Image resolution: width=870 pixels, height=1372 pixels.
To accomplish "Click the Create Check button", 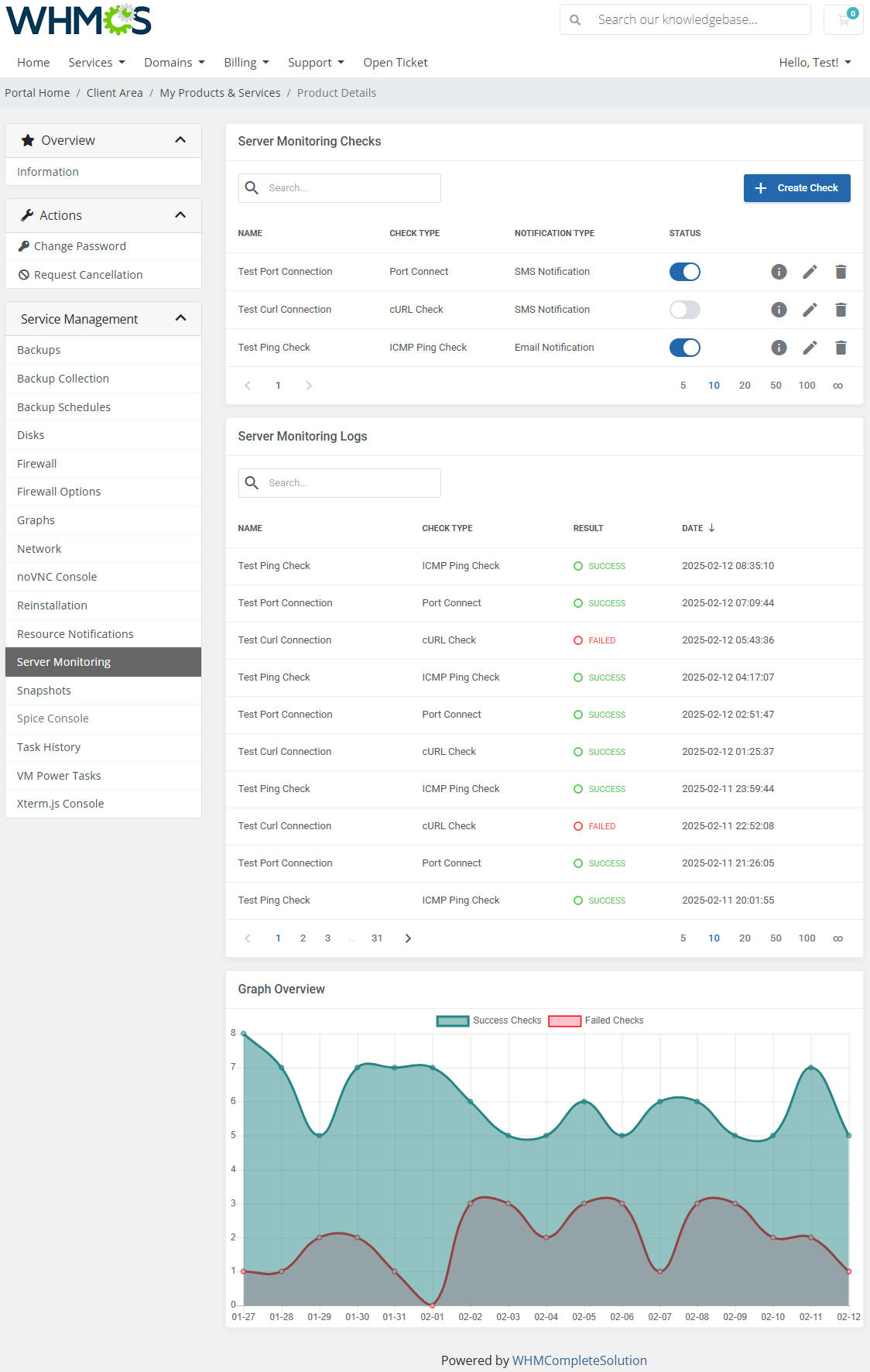I will [796, 188].
